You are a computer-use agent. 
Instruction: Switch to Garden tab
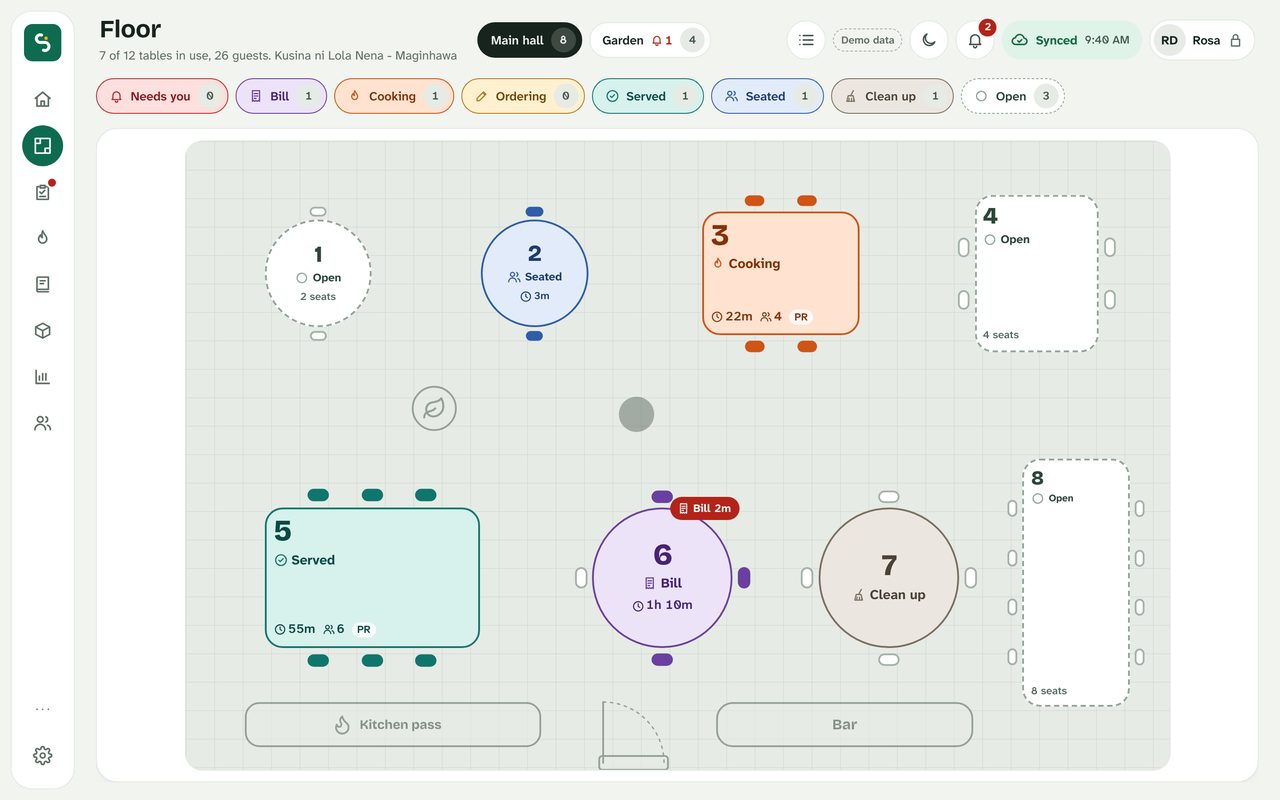(x=650, y=40)
